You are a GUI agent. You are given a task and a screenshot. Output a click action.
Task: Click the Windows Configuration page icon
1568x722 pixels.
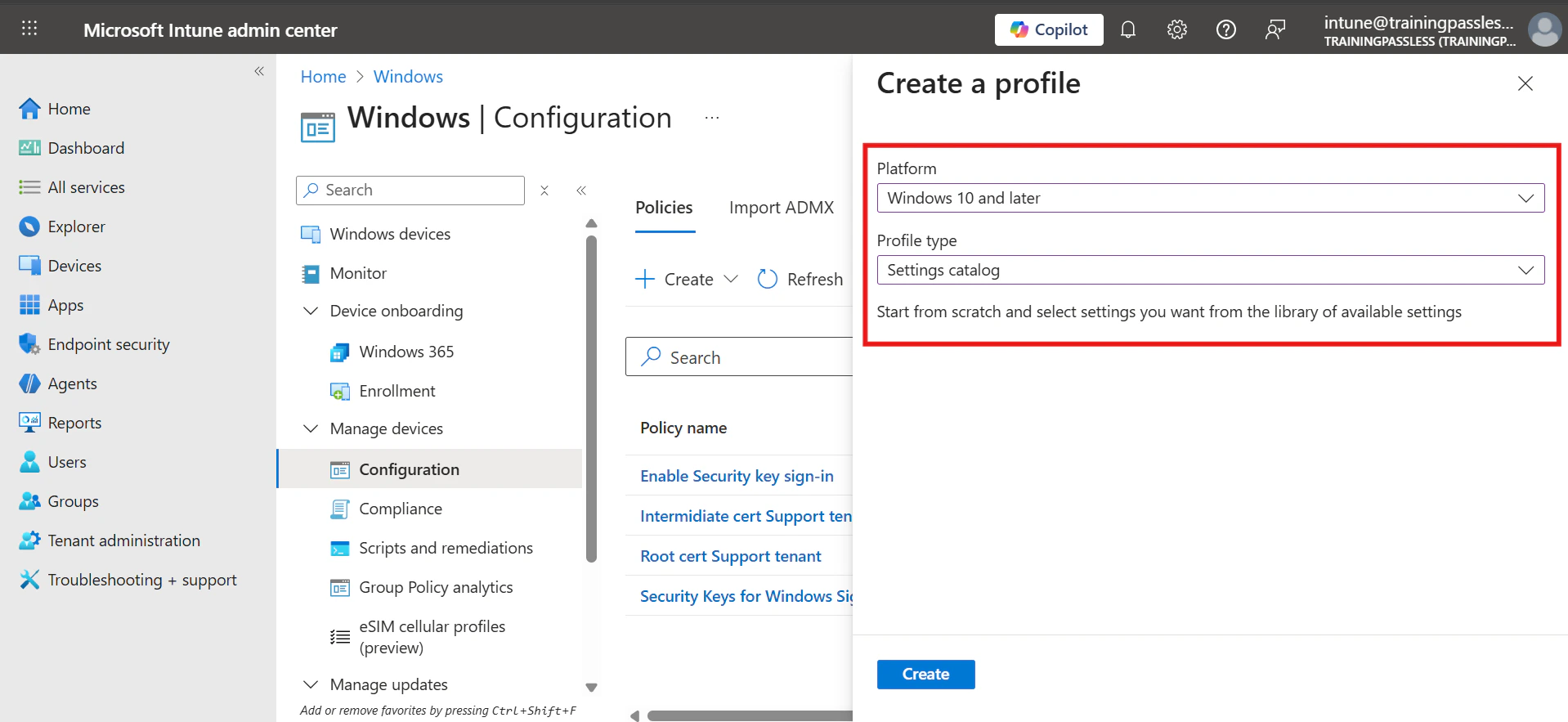(318, 128)
